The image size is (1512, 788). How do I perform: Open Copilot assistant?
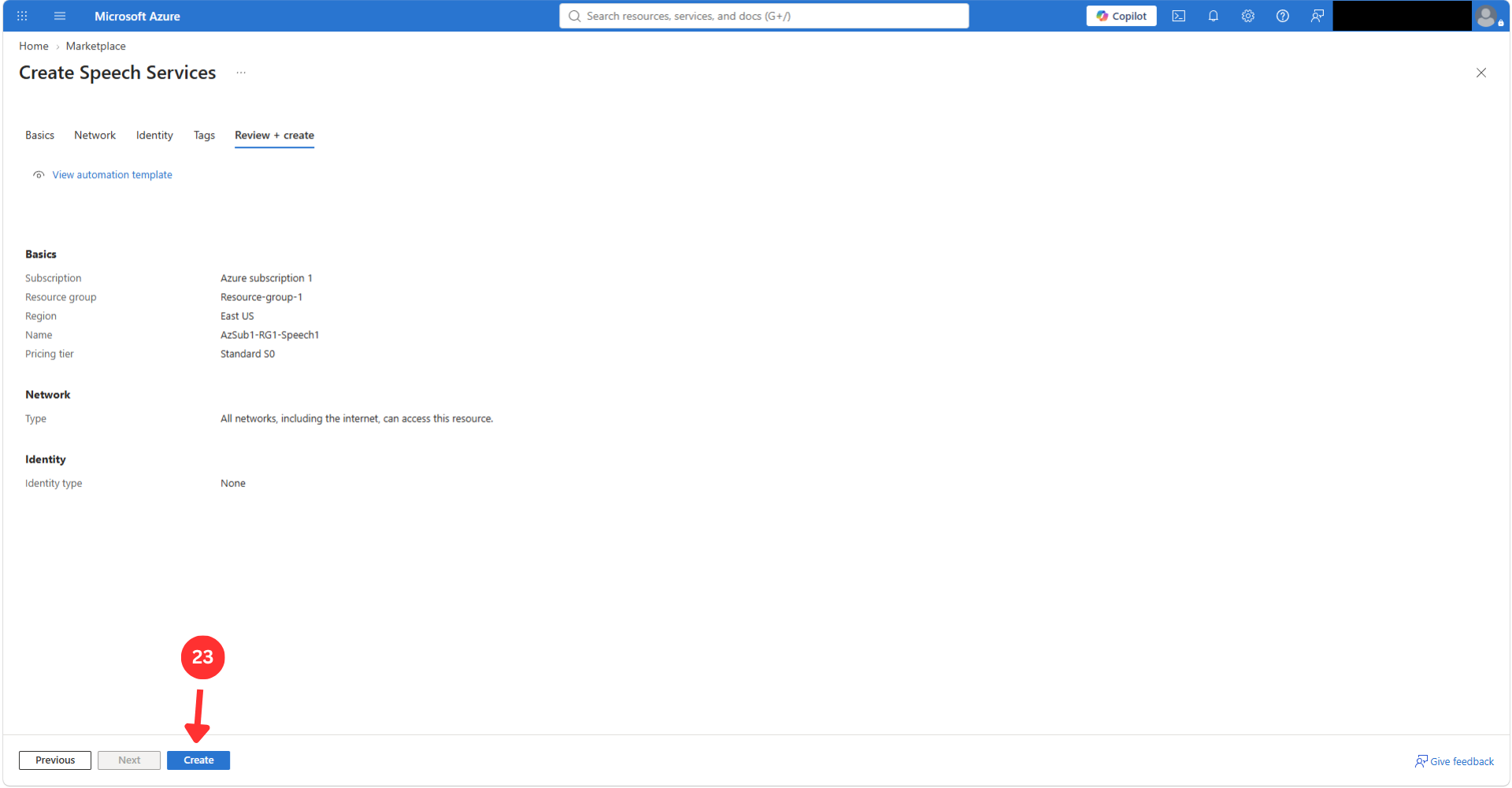click(x=1121, y=16)
